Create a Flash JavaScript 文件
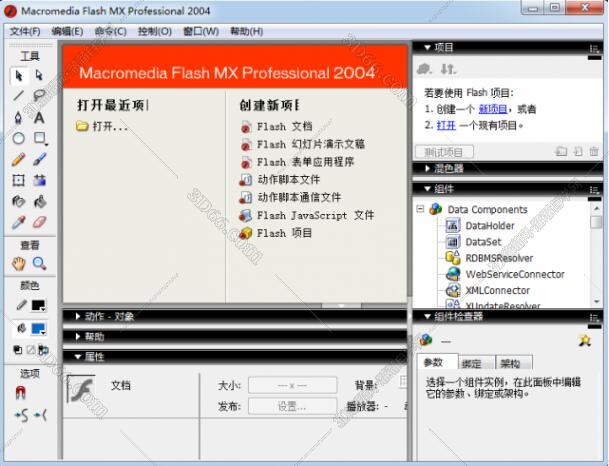Viewport: 609px width, 466px height. (x=307, y=215)
